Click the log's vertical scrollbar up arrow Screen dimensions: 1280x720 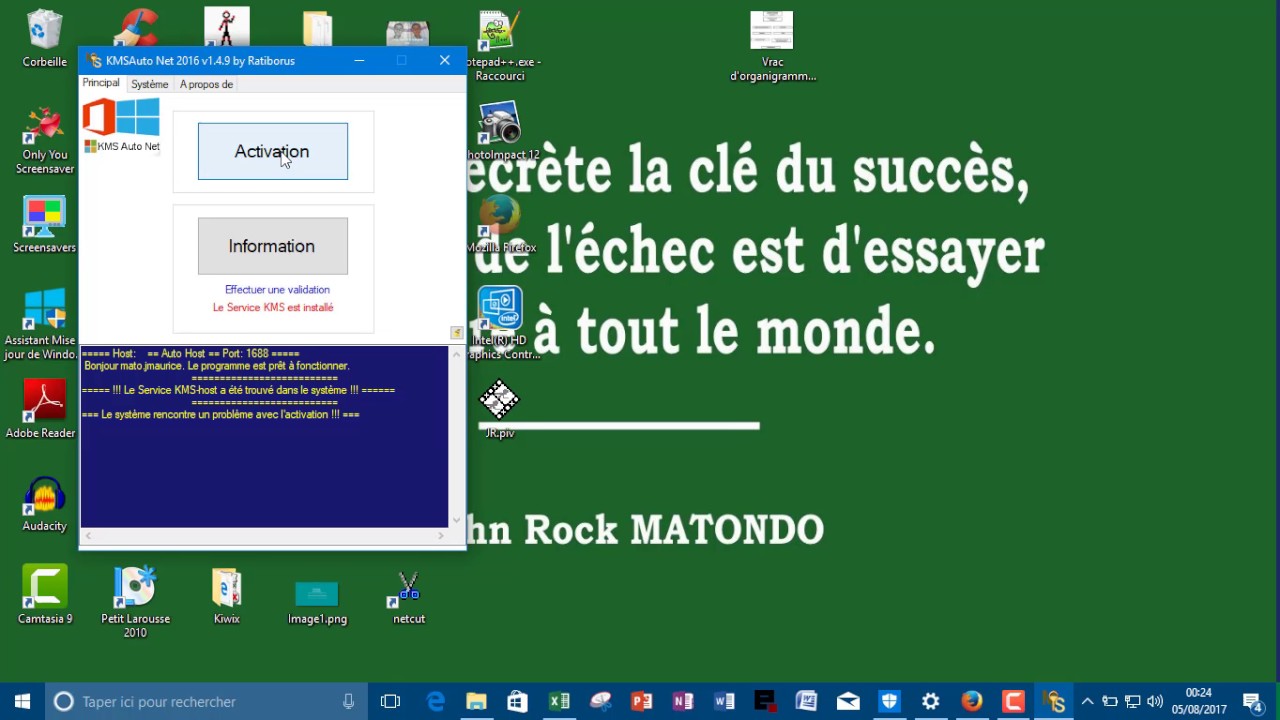click(457, 354)
